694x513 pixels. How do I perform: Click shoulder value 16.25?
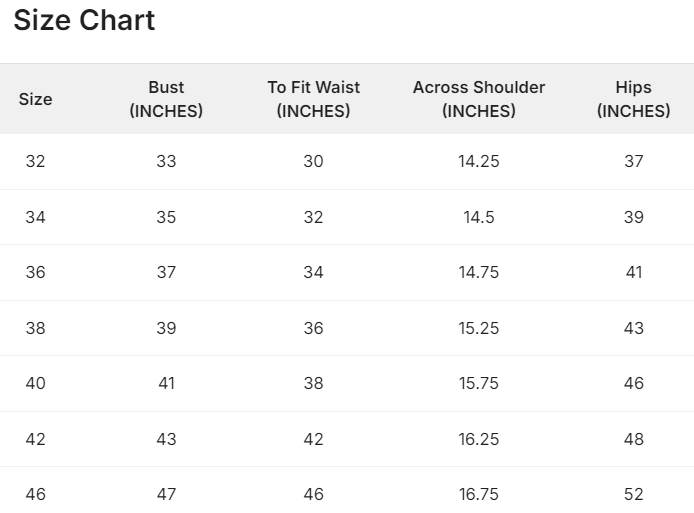click(x=479, y=439)
